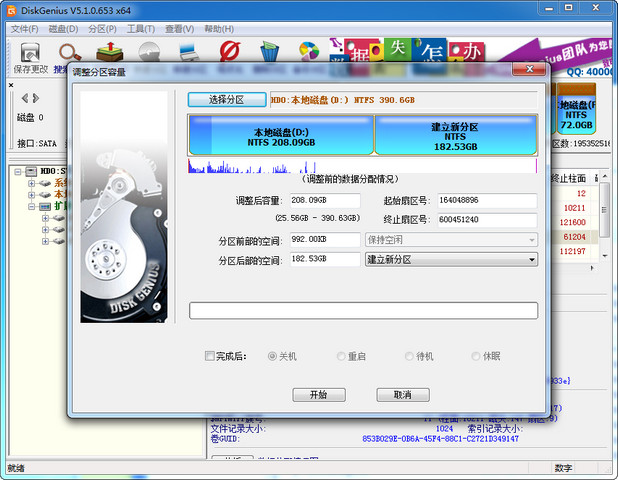Screen dimensions: 618x480
Task: Open the 文件(F) menu
Action: [x=24, y=29]
